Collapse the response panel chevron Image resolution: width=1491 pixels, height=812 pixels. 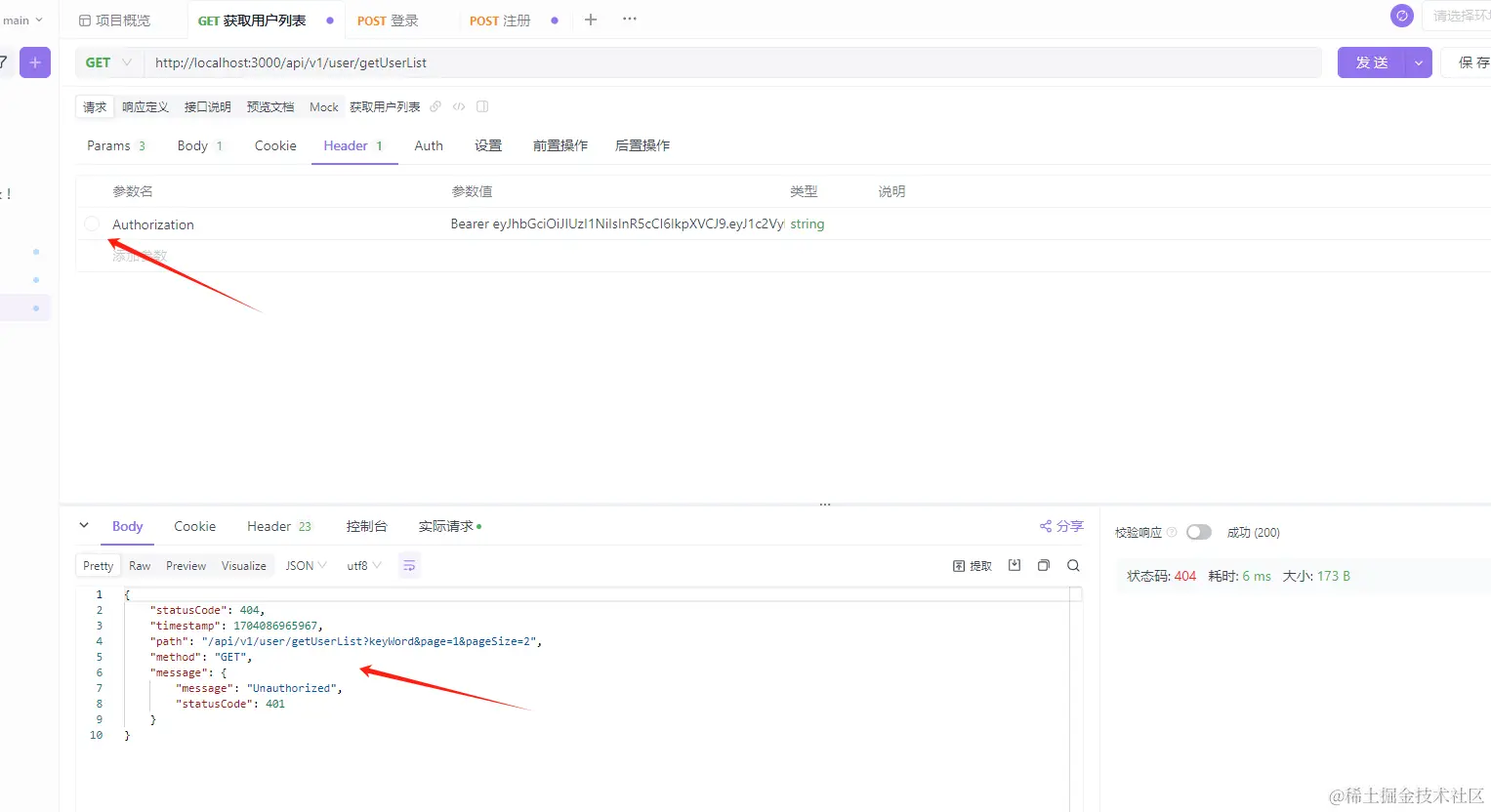click(84, 525)
